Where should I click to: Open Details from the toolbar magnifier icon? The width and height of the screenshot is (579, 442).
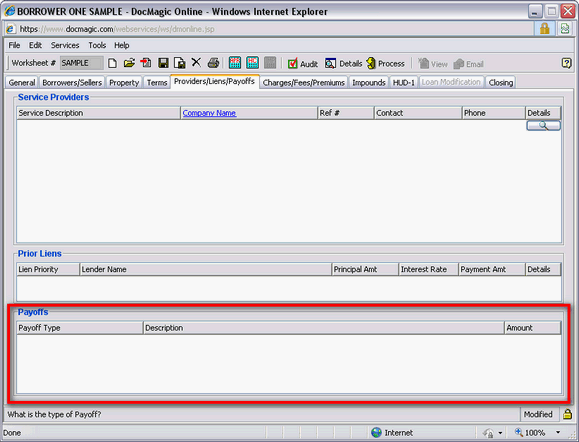(x=343, y=64)
